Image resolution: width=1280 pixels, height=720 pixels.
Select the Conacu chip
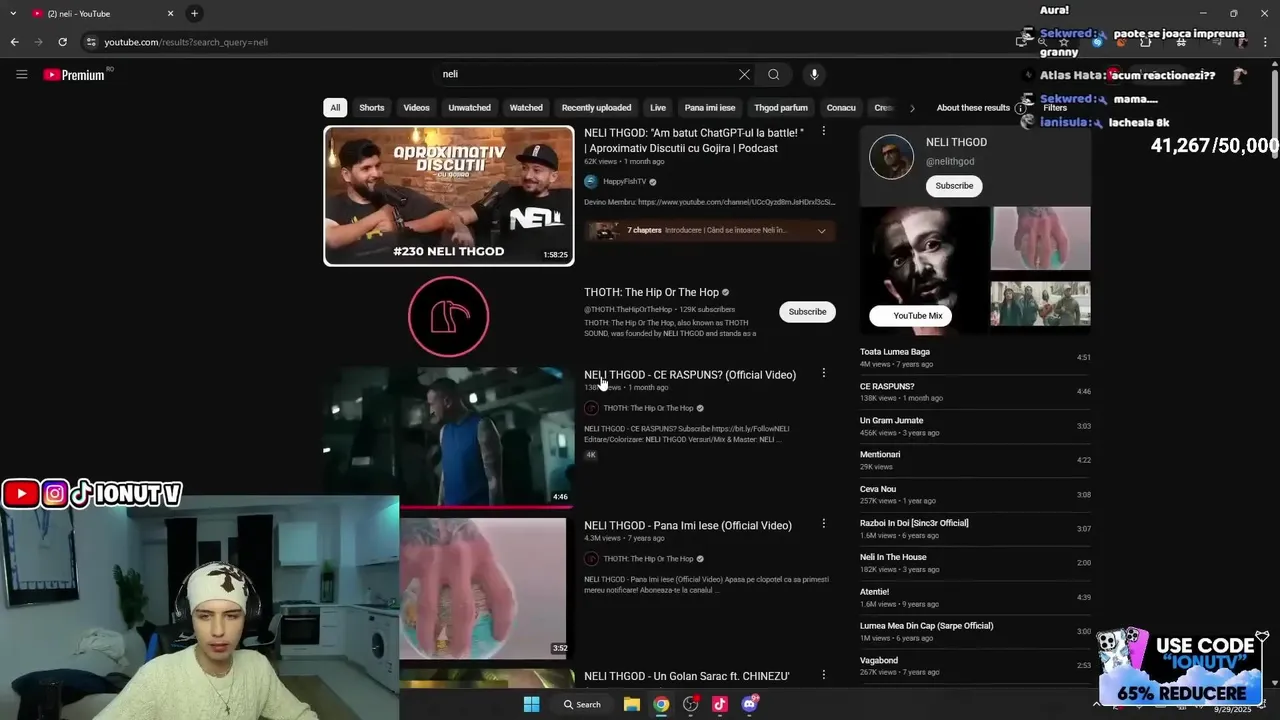pyautogui.click(x=841, y=107)
